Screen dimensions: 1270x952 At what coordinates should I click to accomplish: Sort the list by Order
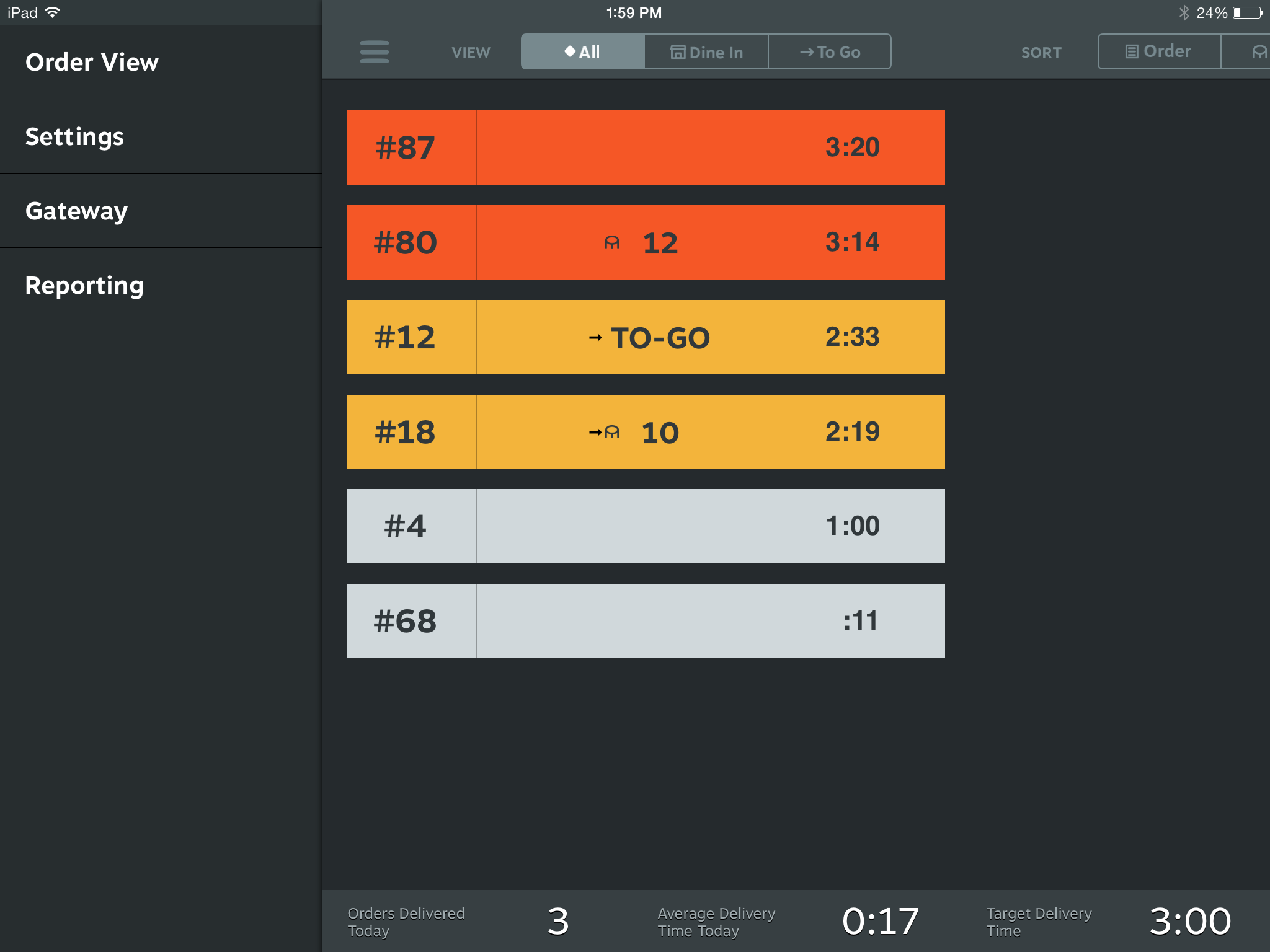click(1158, 51)
